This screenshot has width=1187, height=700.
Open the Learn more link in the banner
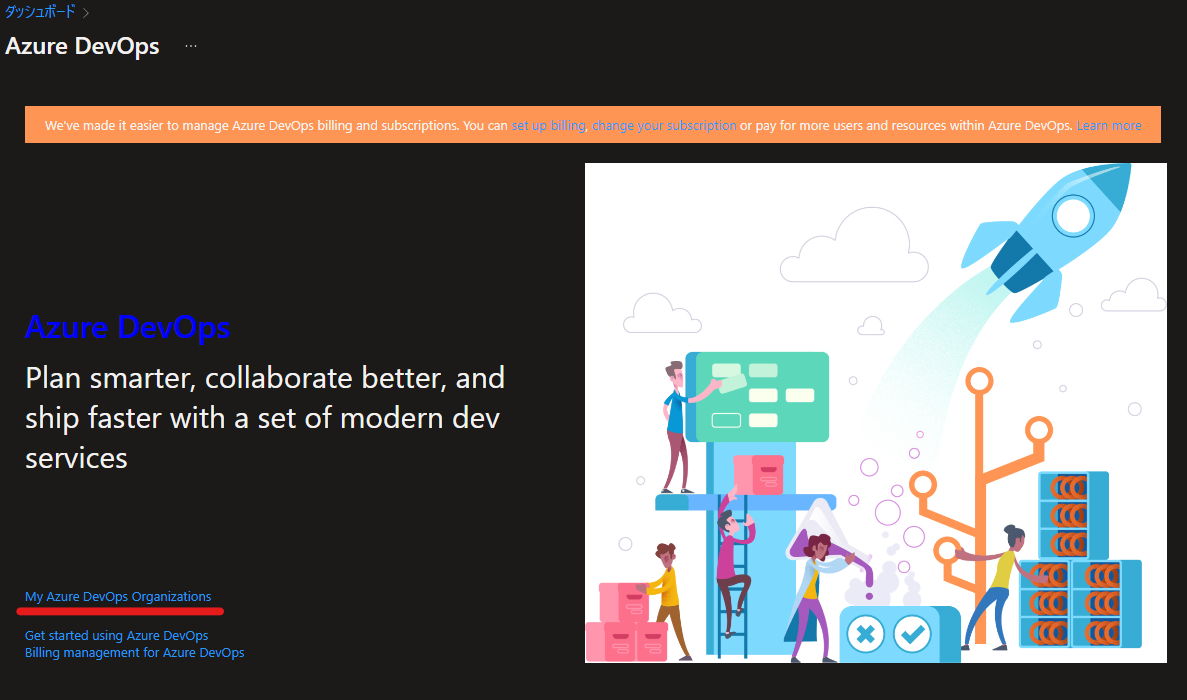coord(1109,125)
